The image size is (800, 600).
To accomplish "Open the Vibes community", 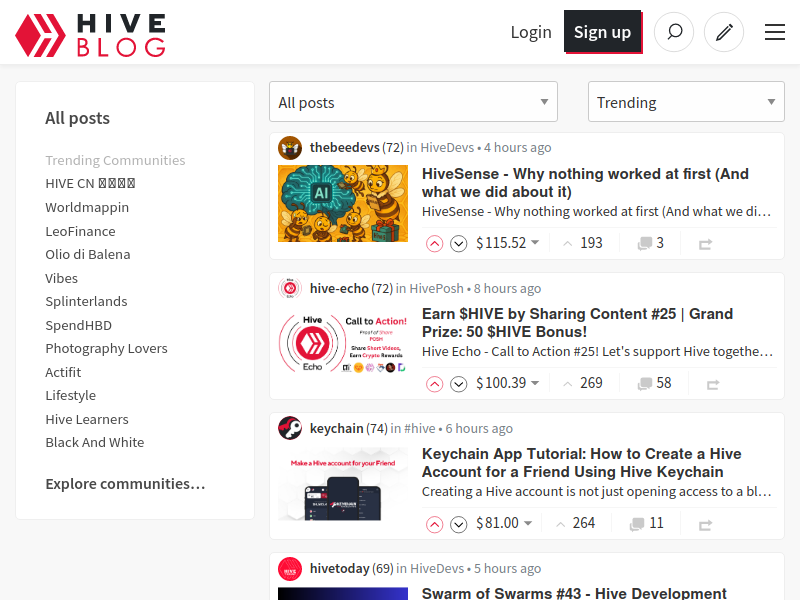I will click(61, 278).
